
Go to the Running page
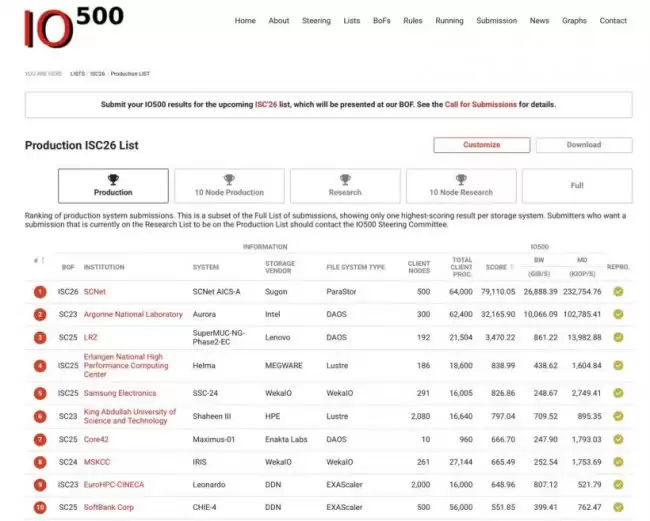[449, 21]
